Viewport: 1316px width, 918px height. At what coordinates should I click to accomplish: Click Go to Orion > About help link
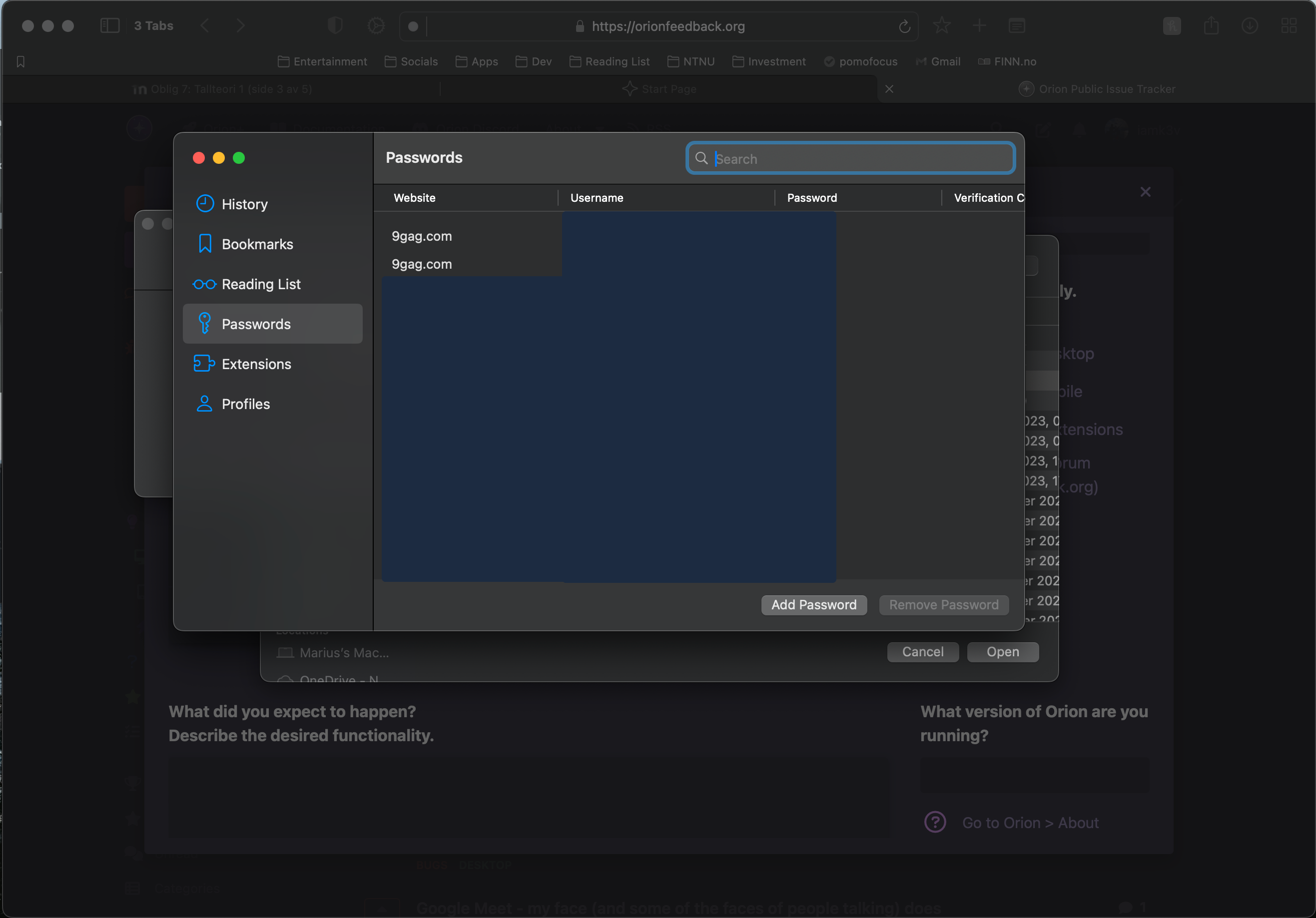(1030, 822)
